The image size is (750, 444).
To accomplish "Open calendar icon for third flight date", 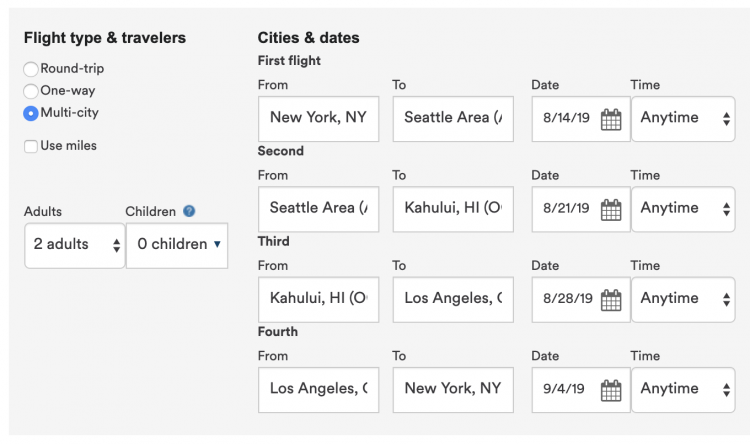I will pyautogui.click(x=611, y=299).
